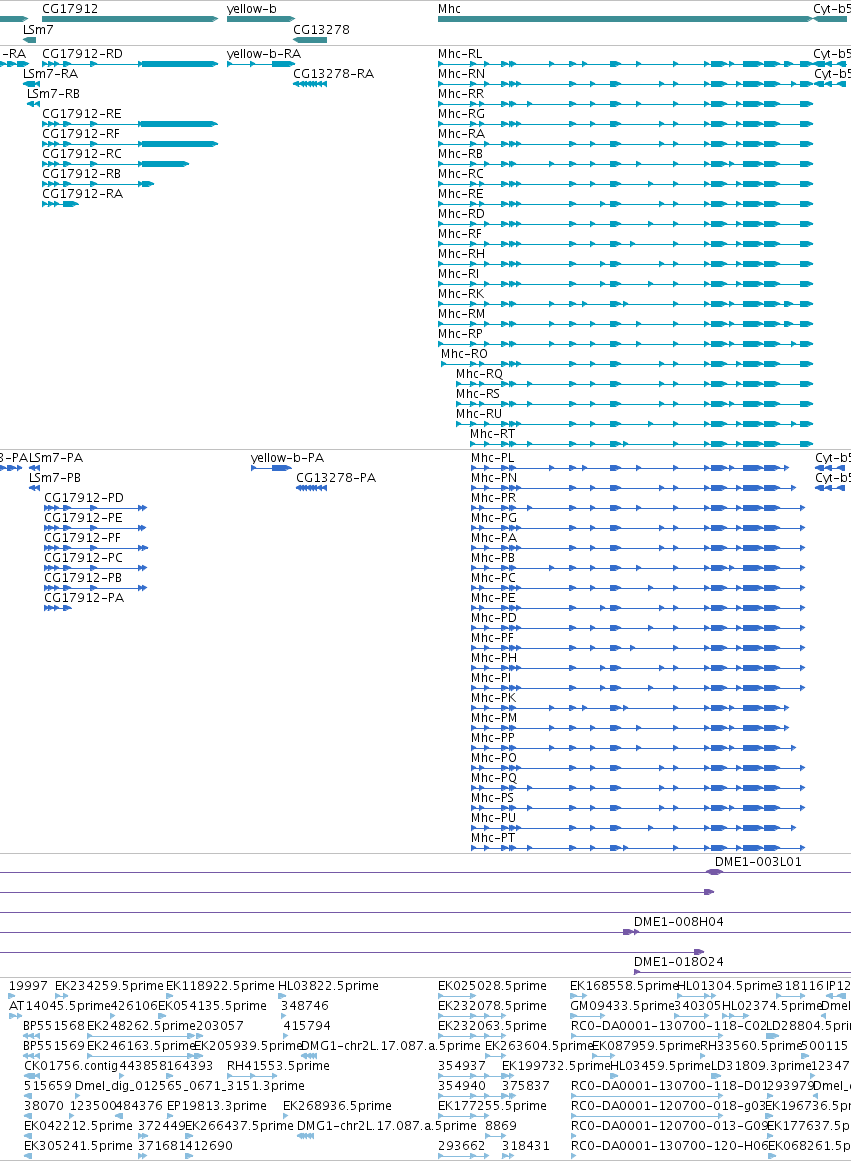Image resolution: width=851 pixels, height=1161 pixels.
Task: Click the Mhc-RR transcript label
Action: coord(461,94)
